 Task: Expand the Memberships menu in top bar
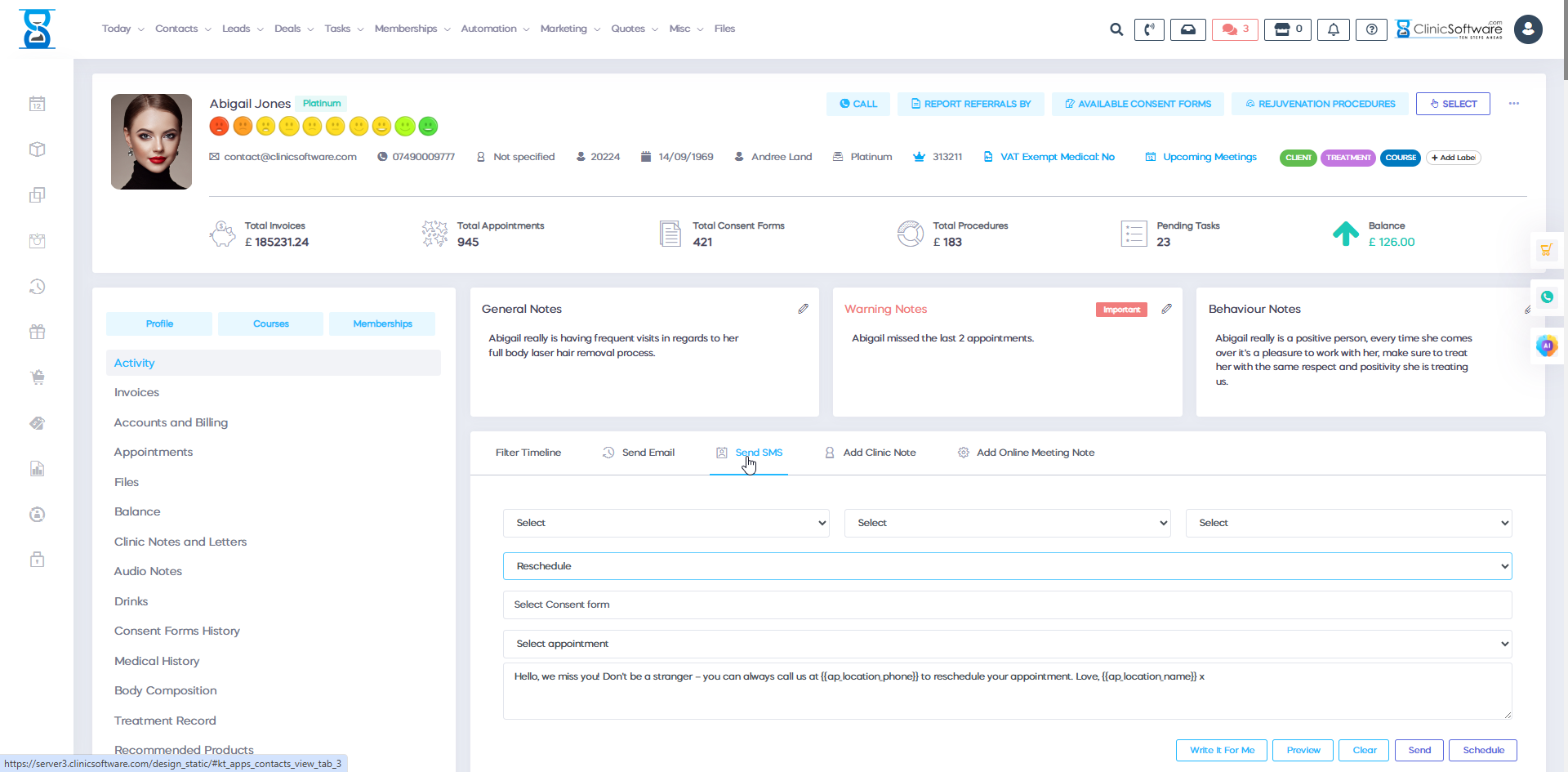[412, 29]
